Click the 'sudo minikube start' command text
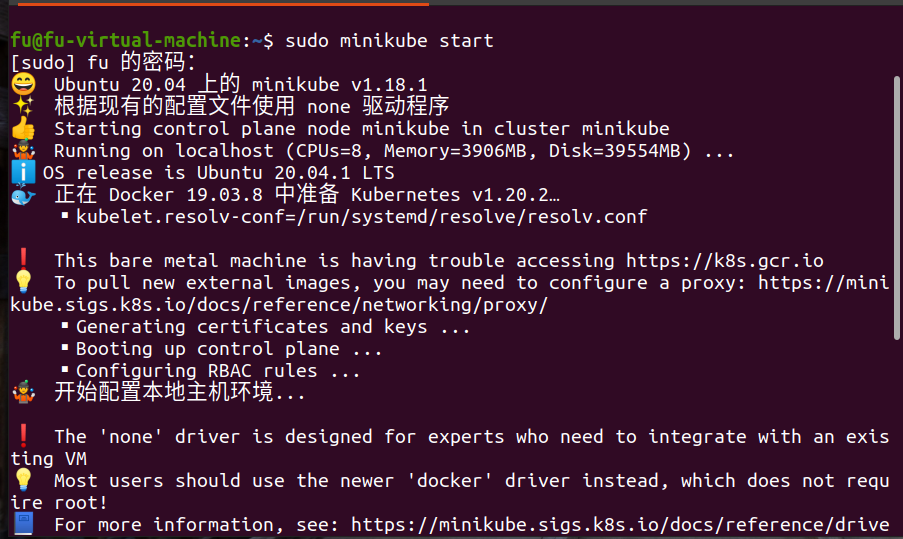This screenshot has width=903, height=539. pos(389,41)
